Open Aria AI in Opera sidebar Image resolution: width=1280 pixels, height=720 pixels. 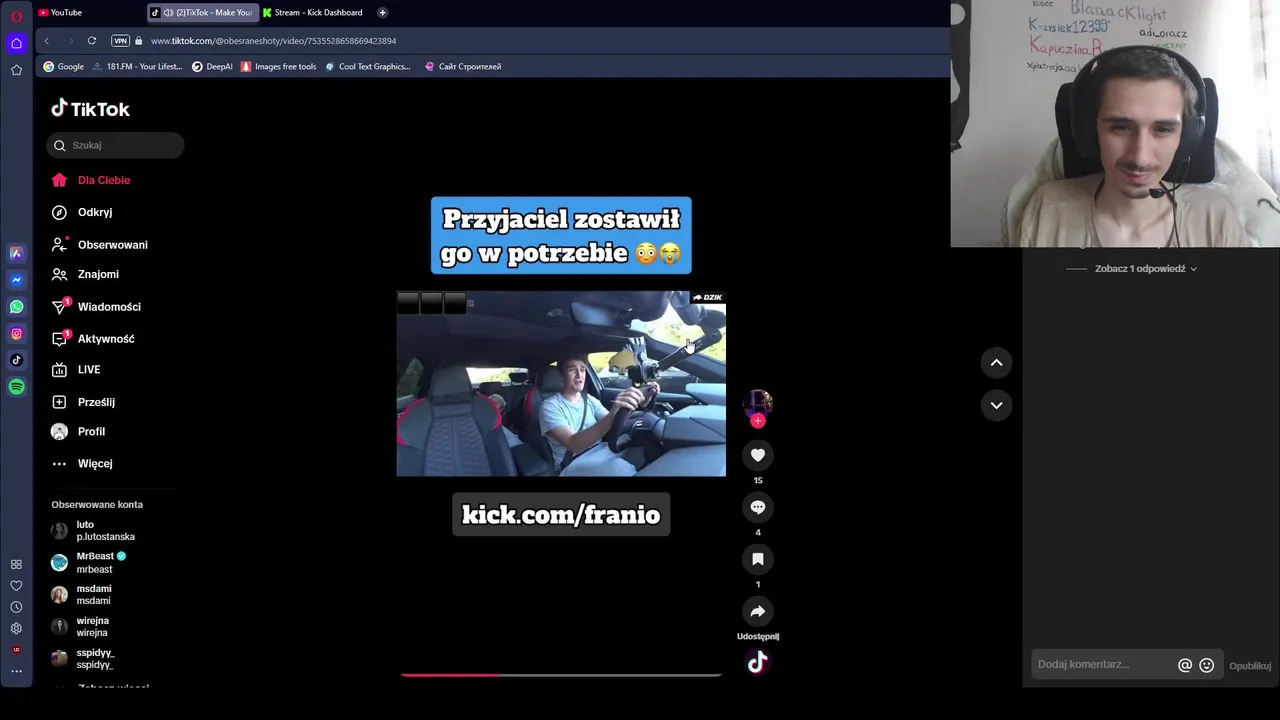pyautogui.click(x=16, y=254)
